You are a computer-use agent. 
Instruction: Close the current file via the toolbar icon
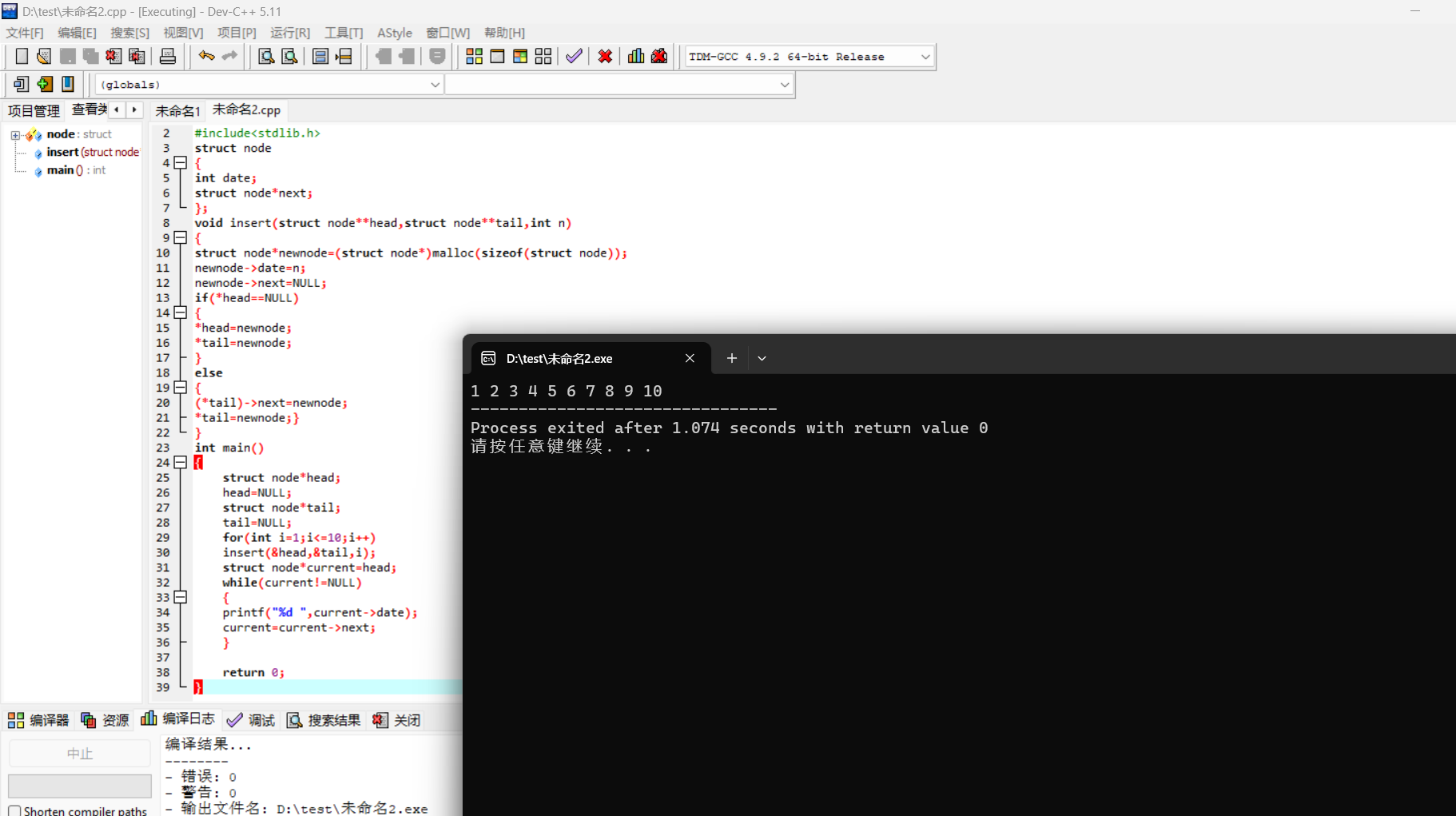pos(113,56)
